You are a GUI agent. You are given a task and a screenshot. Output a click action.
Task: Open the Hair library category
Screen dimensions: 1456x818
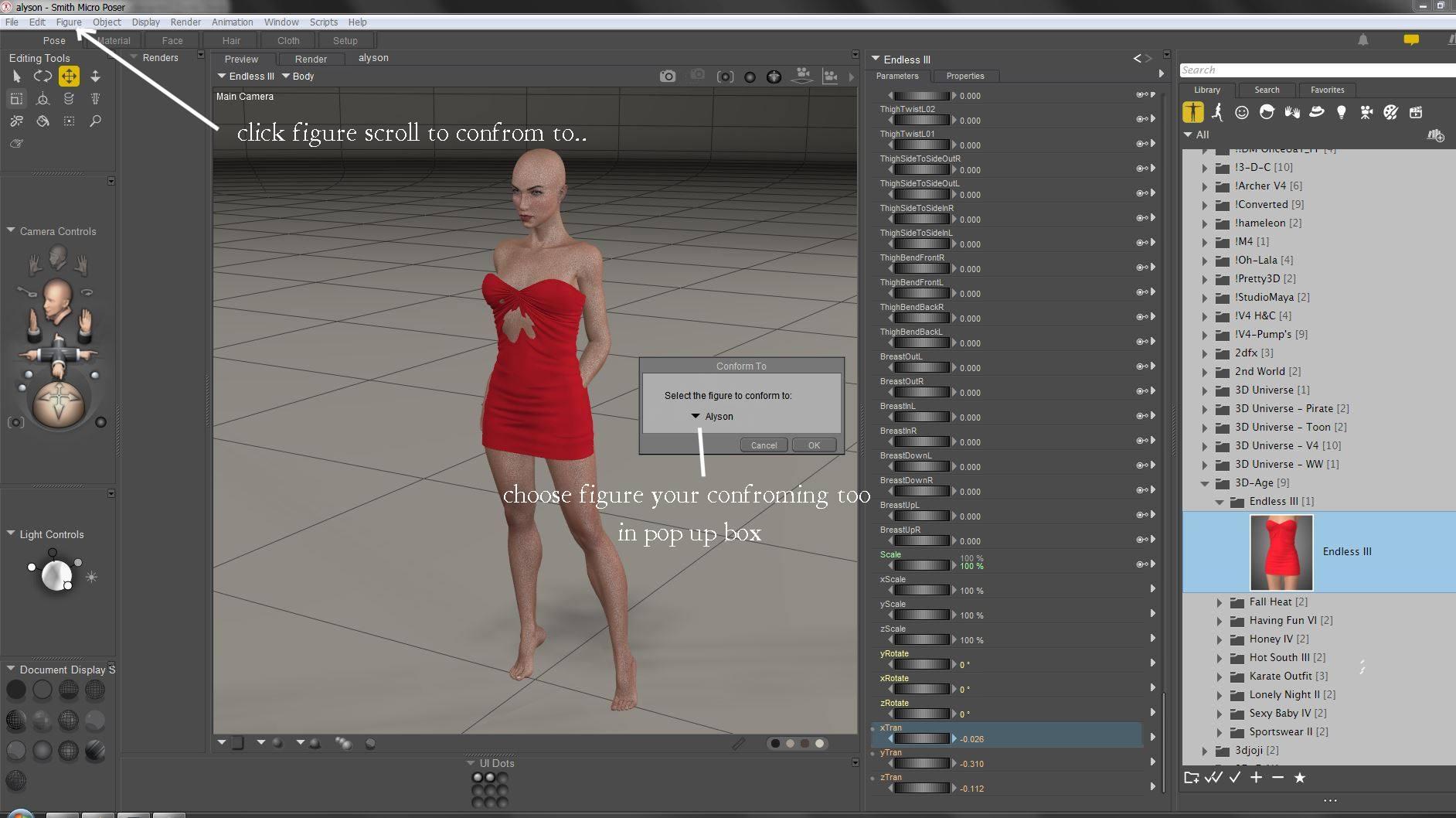click(1267, 112)
